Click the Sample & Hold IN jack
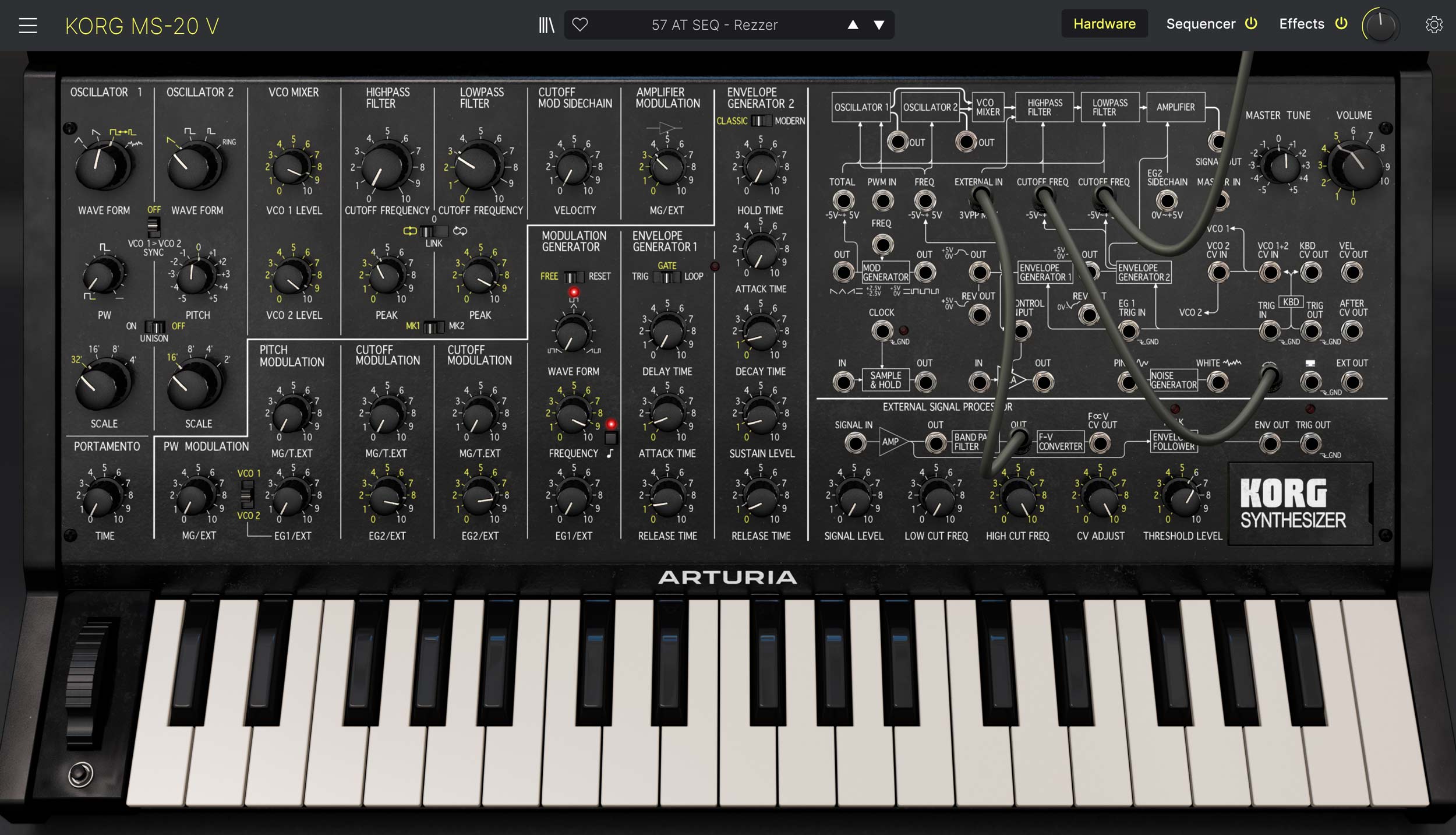This screenshot has height=835, width=1456. (x=843, y=383)
